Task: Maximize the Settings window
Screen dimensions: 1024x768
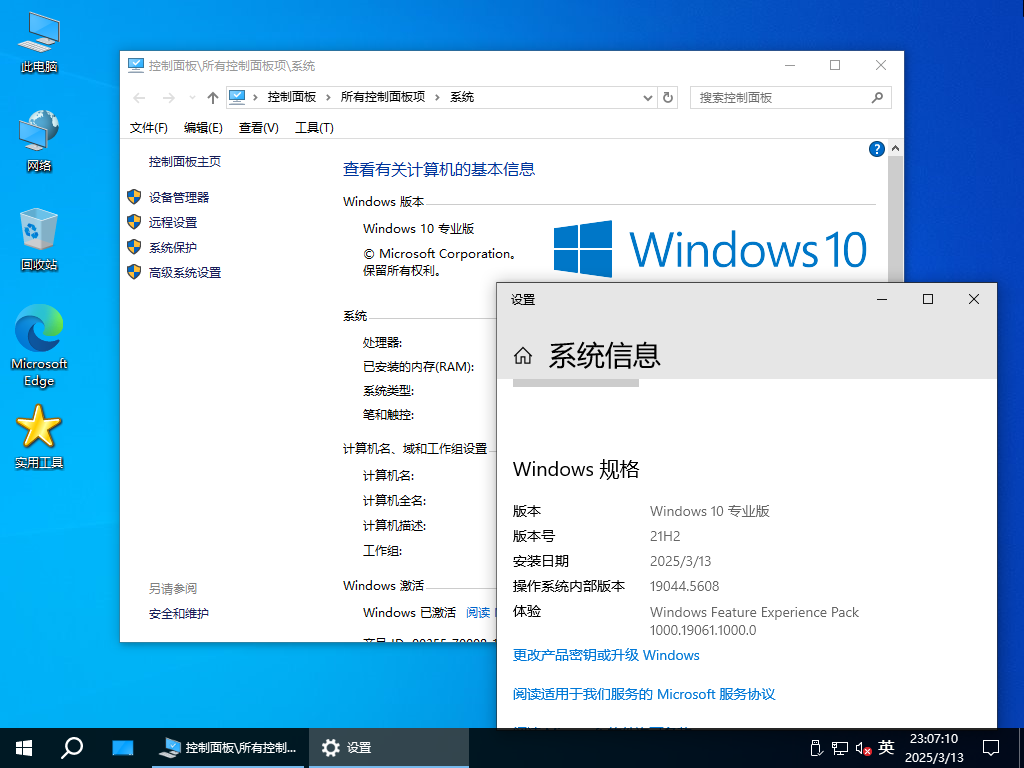Action: pyautogui.click(x=927, y=299)
